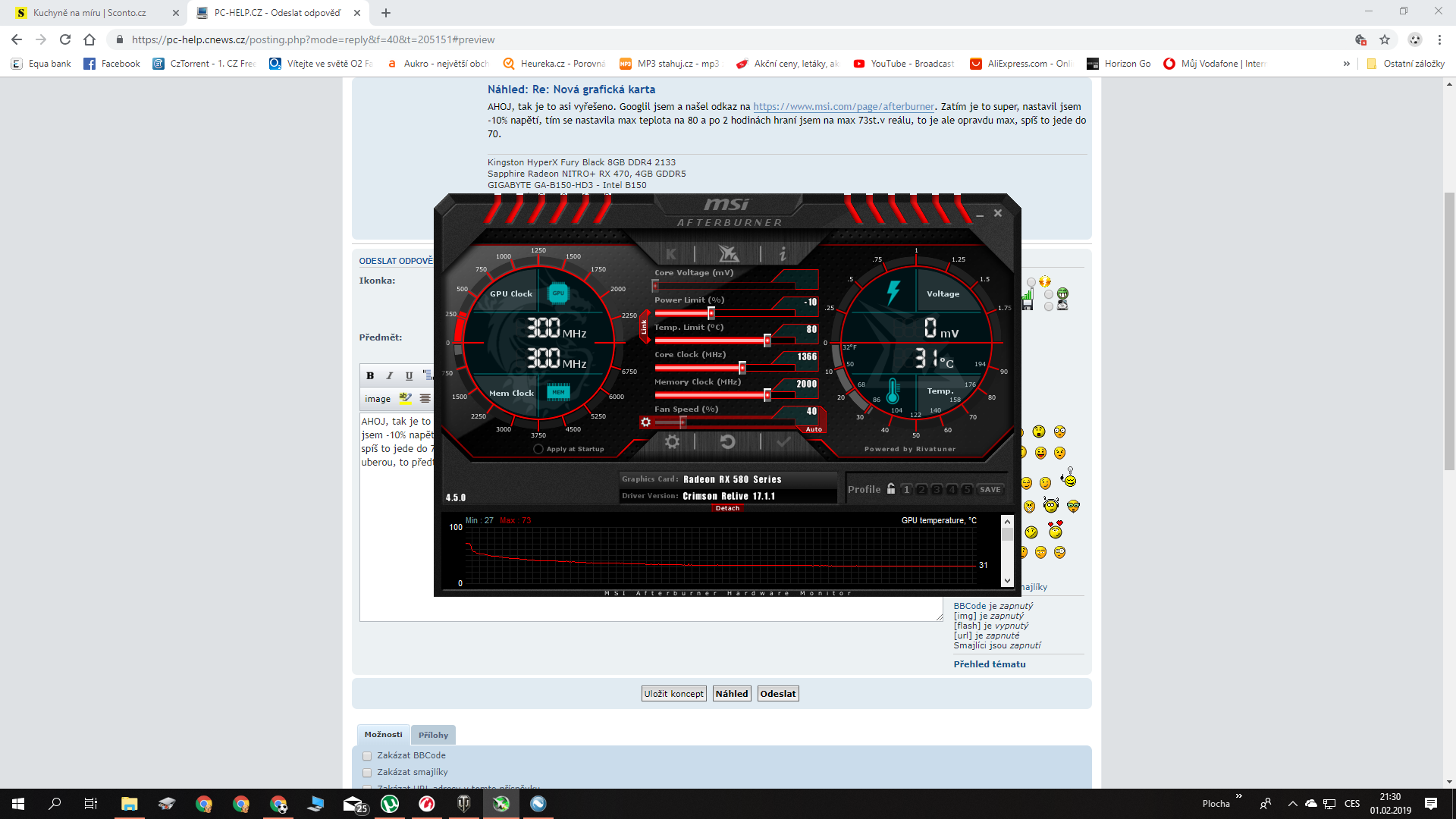Show more bookmarks via chevron

pyautogui.click(x=1346, y=64)
